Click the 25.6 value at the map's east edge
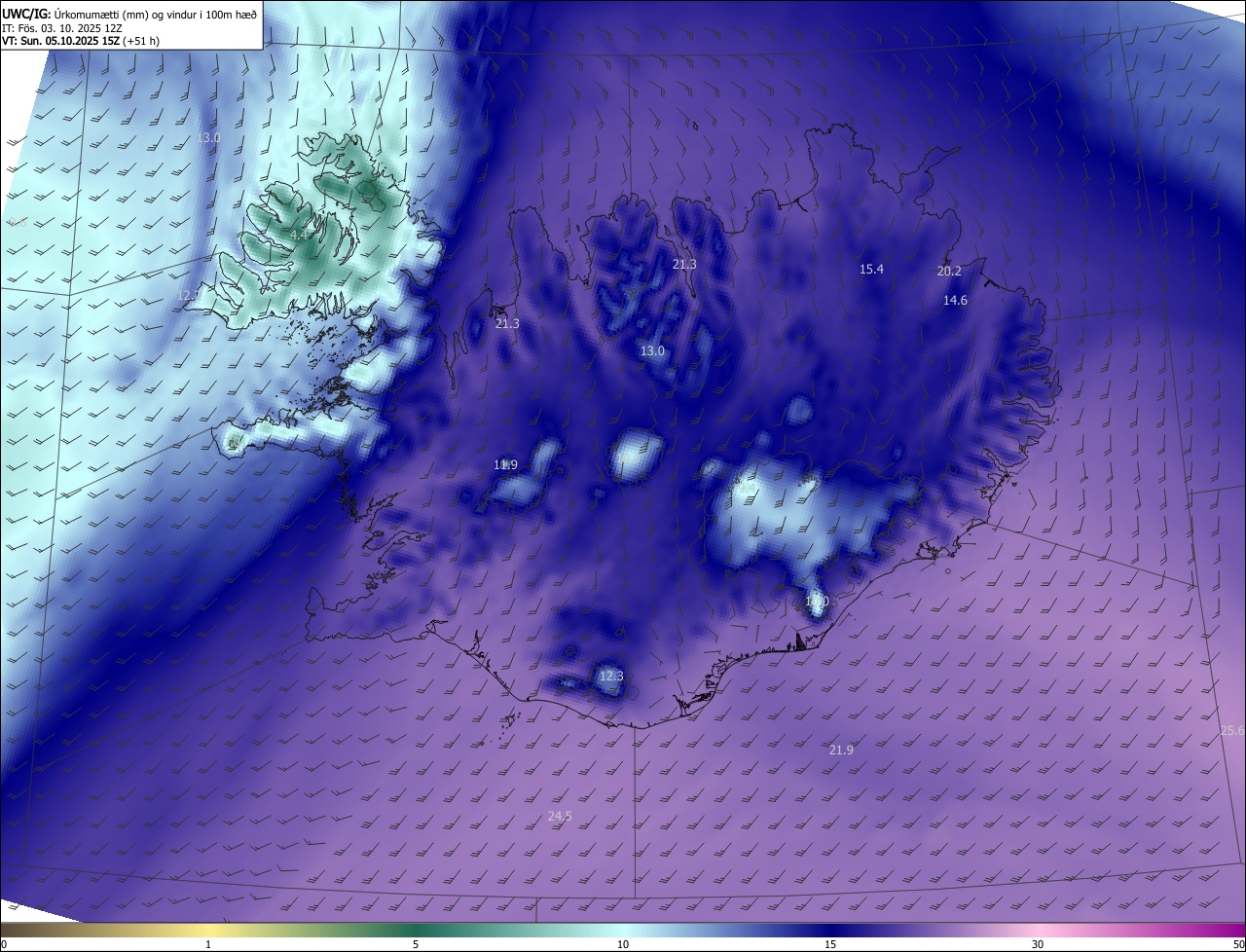The width and height of the screenshot is (1246, 952). pyautogui.click(x=1232, y=730)
